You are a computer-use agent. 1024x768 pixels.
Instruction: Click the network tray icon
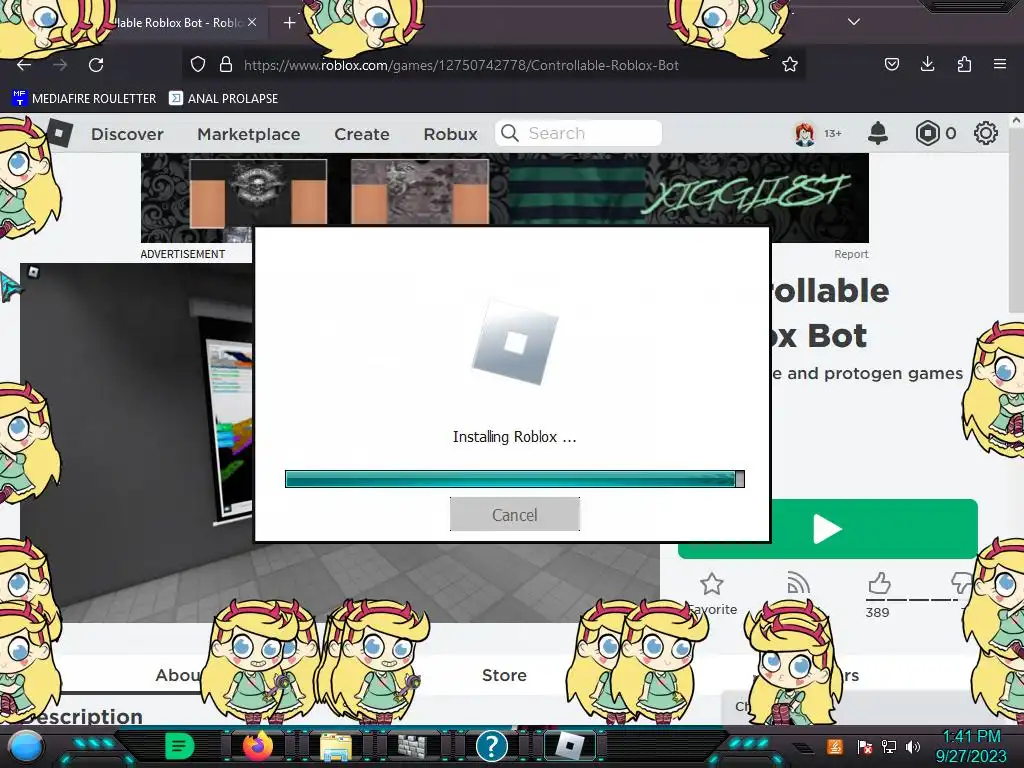coord(889,746)
